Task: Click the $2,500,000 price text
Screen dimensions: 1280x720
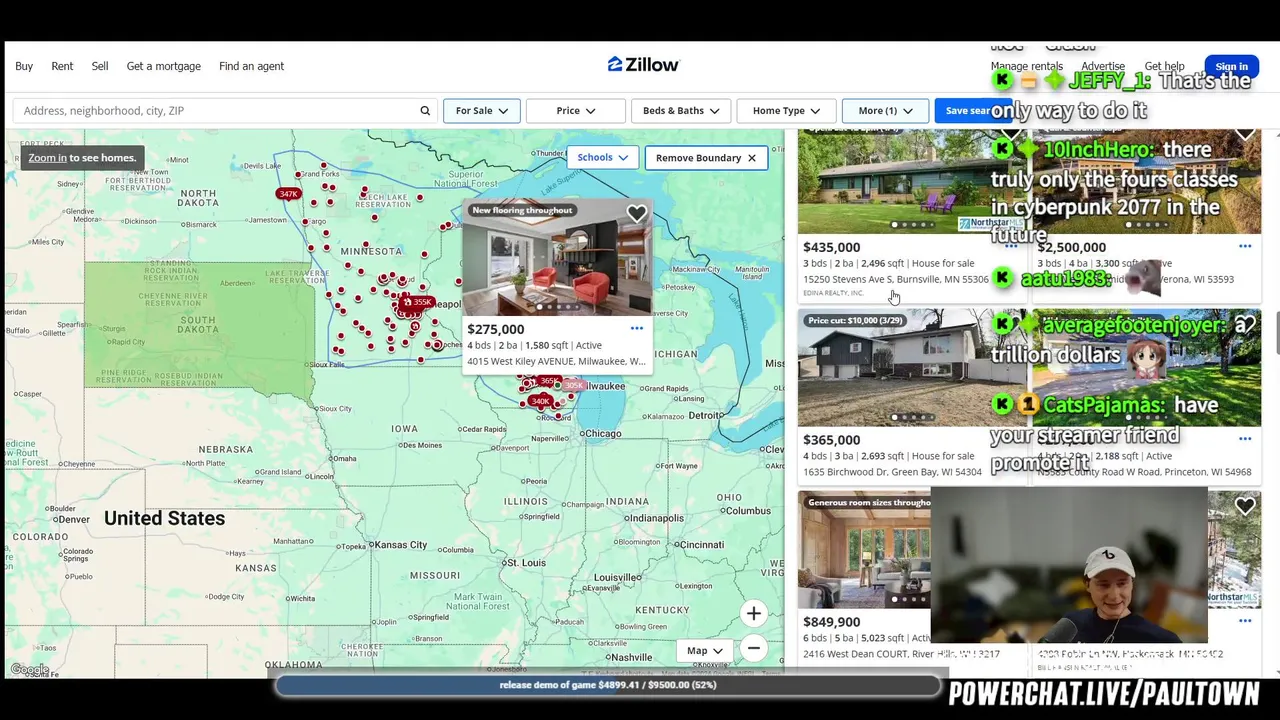Action: pos(1072,247)
